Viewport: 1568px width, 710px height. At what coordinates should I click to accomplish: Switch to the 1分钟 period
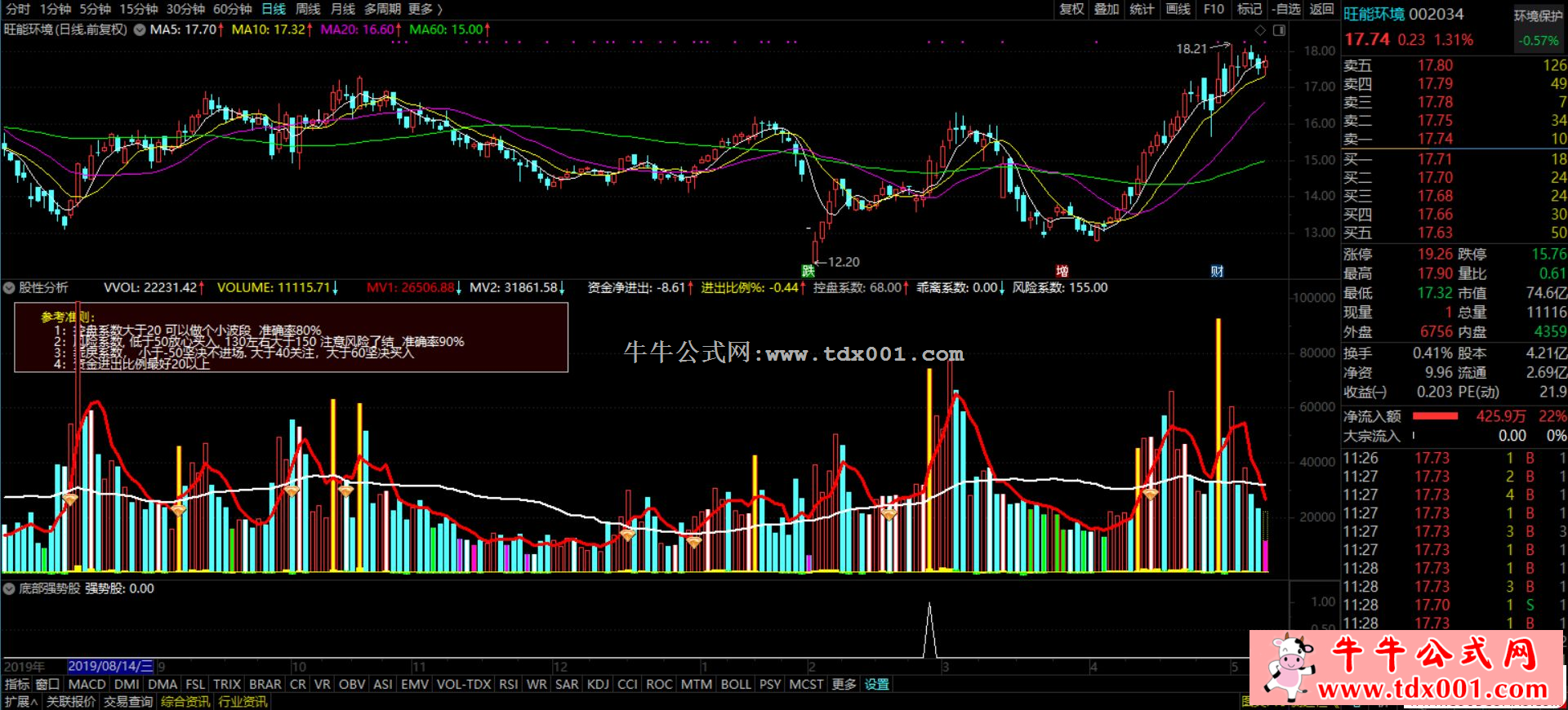click(56, 9)
